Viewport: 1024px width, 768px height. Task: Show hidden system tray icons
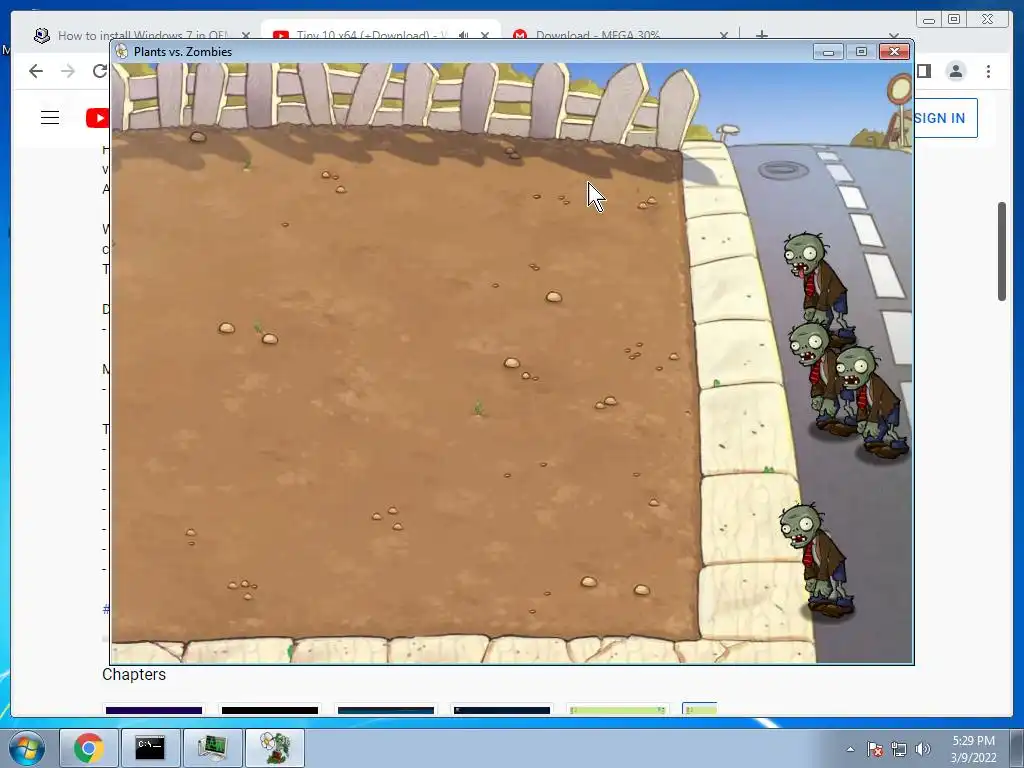click(850, 749)
